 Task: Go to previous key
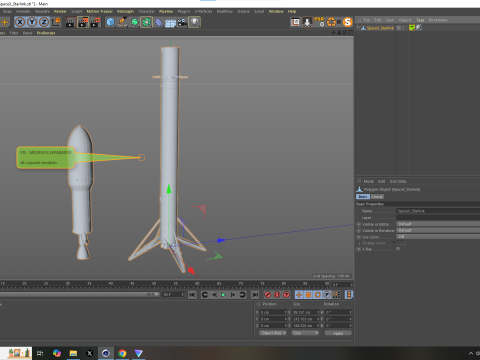click(x=205, y=295)
